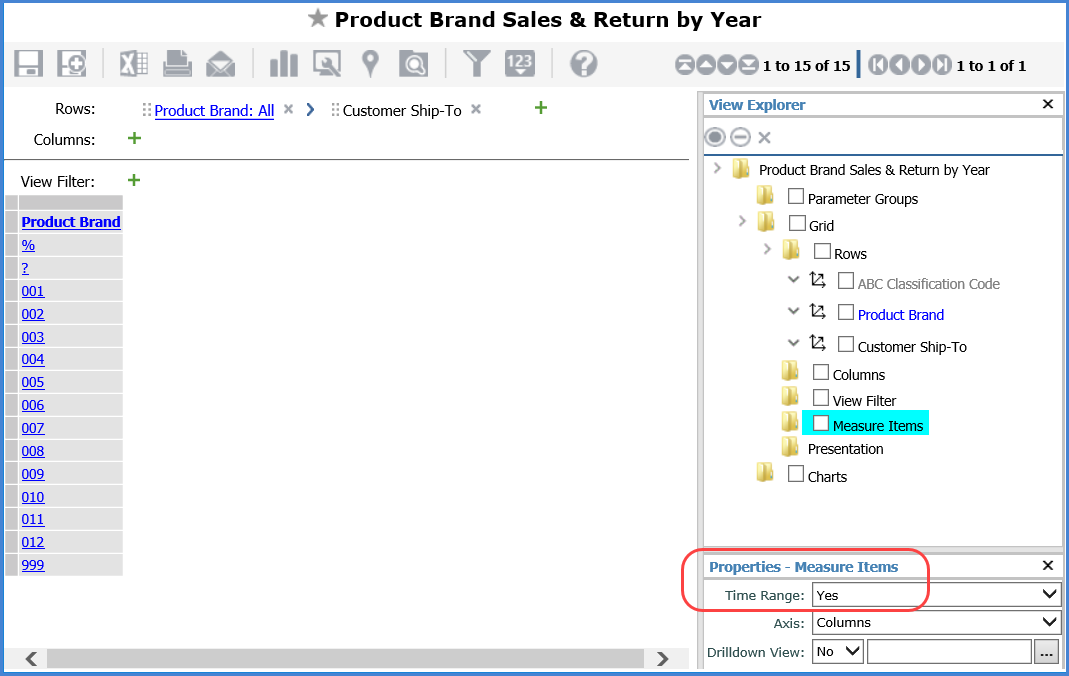1069x676 pixels.
Task: Open product brand 005 link
Action: pyautogui.click(x=33, y=382)
